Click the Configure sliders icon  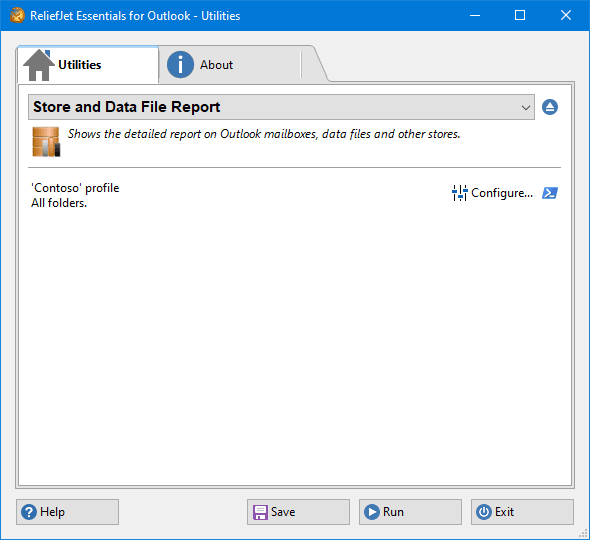coord(459,193)
